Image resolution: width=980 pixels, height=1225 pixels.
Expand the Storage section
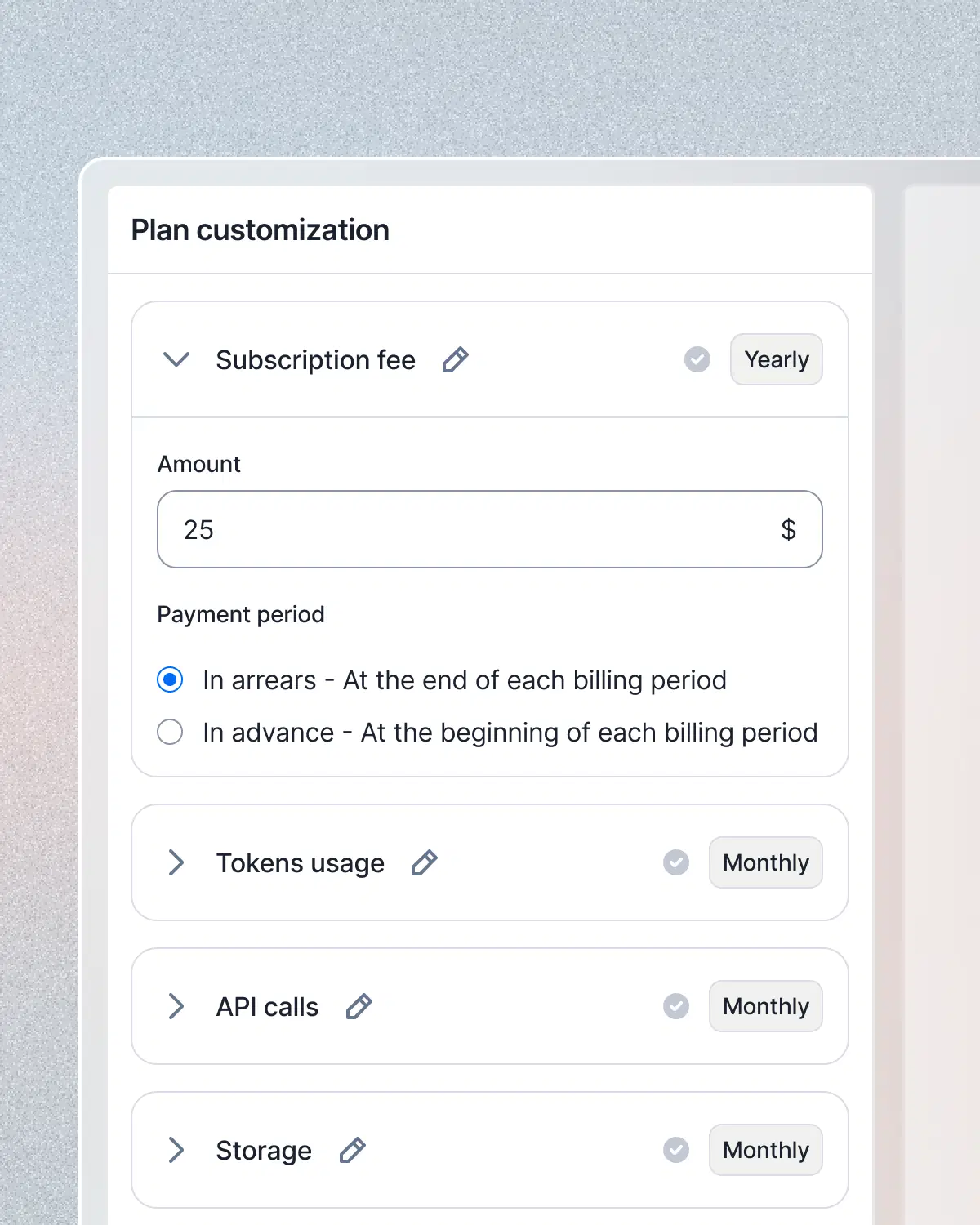coord(176,1150)
